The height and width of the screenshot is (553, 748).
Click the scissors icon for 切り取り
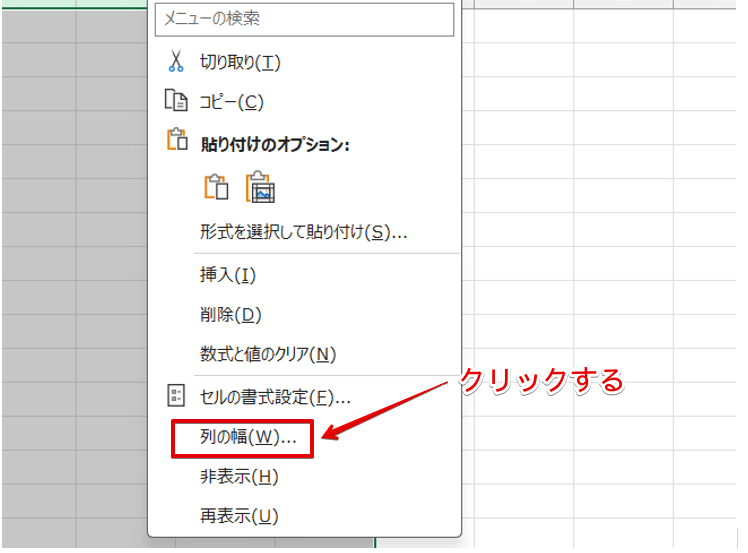(x=176, y=62)
